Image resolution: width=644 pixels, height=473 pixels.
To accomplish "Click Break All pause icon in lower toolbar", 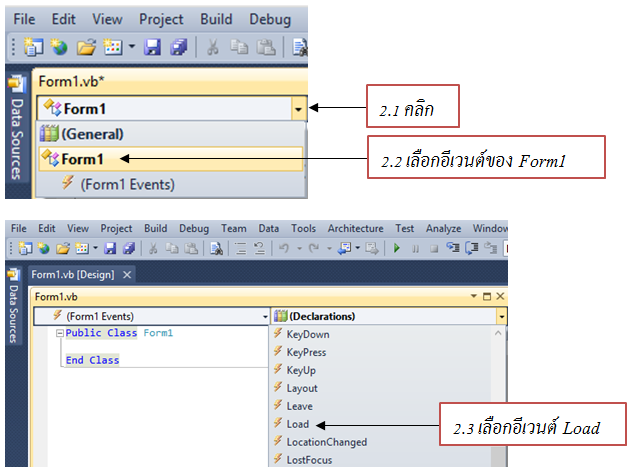I will point(416,249).
